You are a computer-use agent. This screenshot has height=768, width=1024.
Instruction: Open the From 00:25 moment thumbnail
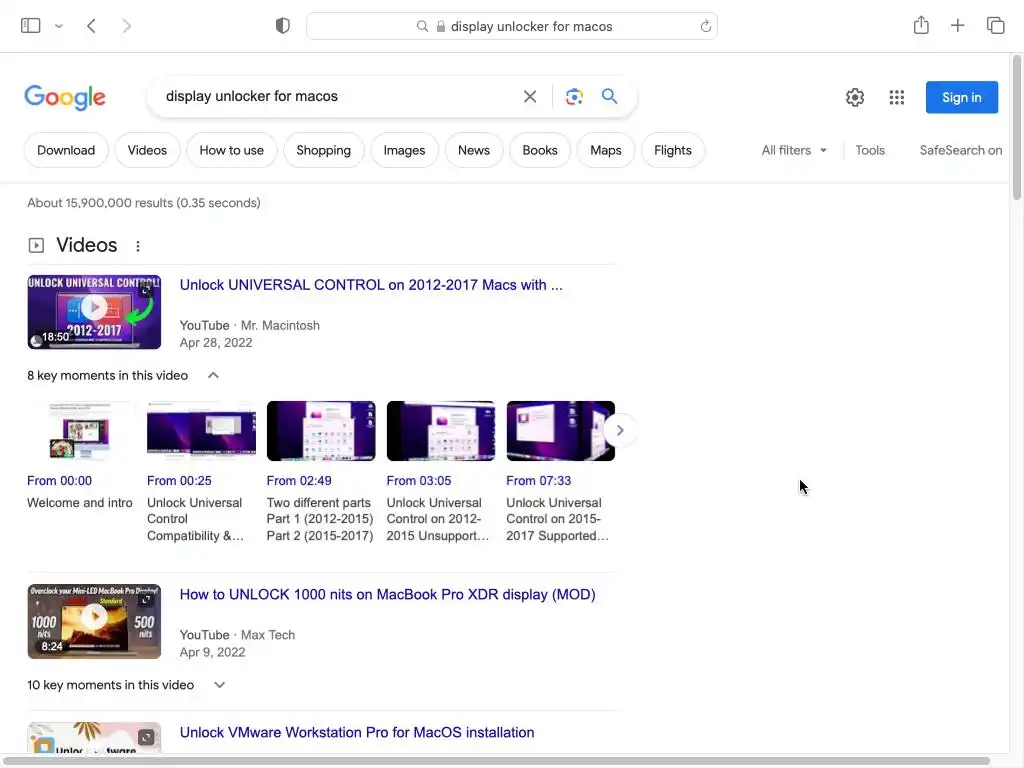pos(201,431)
